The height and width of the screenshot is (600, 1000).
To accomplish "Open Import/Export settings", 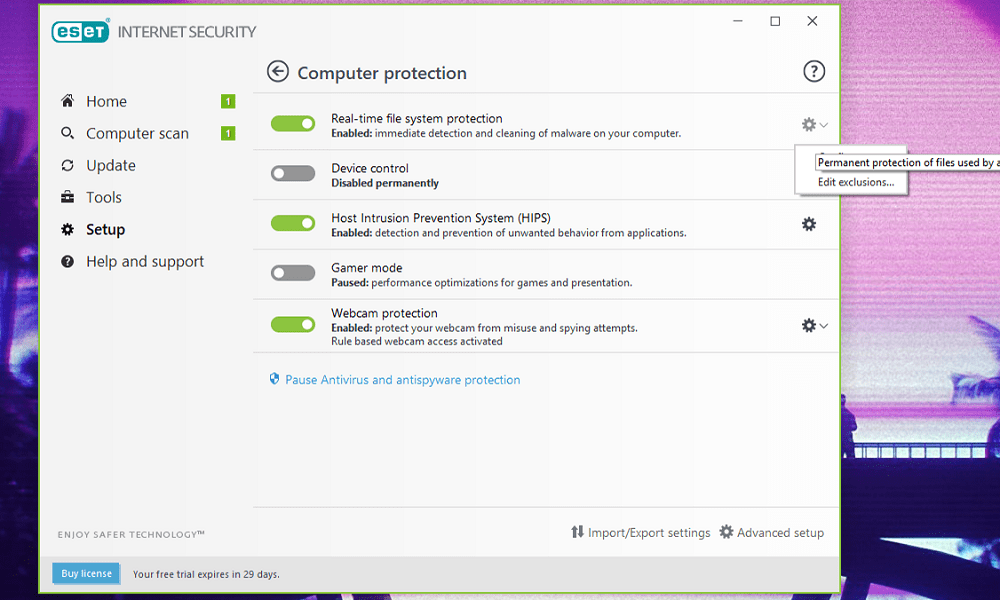I will click(x=640, y=532).
